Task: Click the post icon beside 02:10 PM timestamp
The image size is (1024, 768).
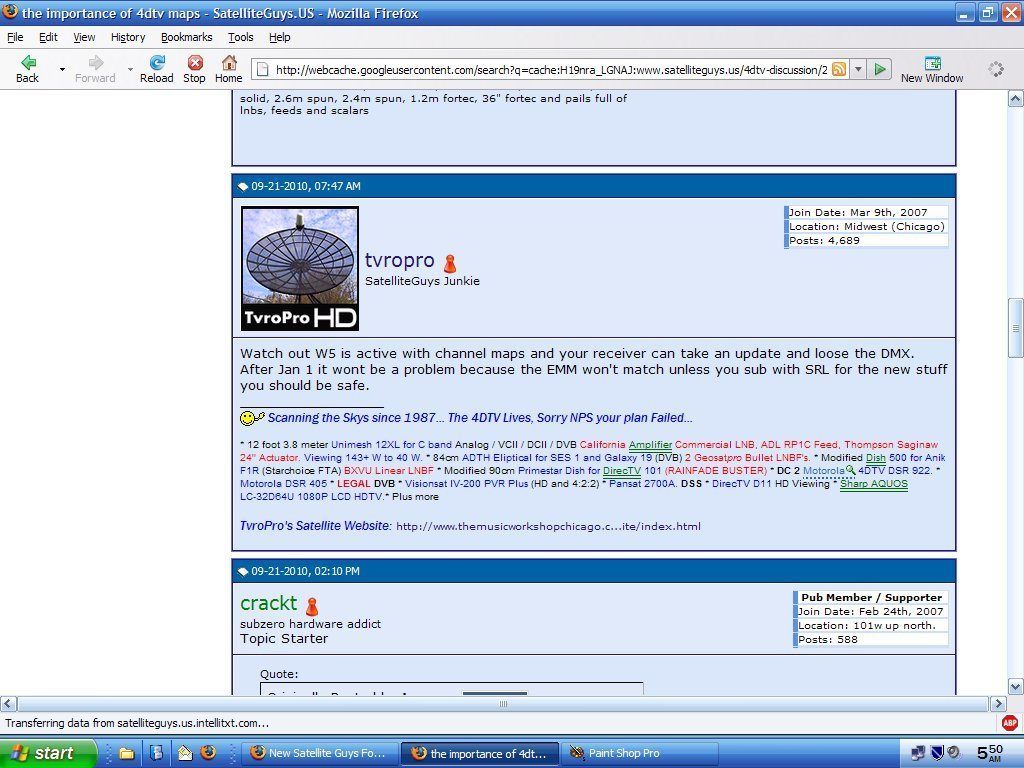Action: pos(243,571)
